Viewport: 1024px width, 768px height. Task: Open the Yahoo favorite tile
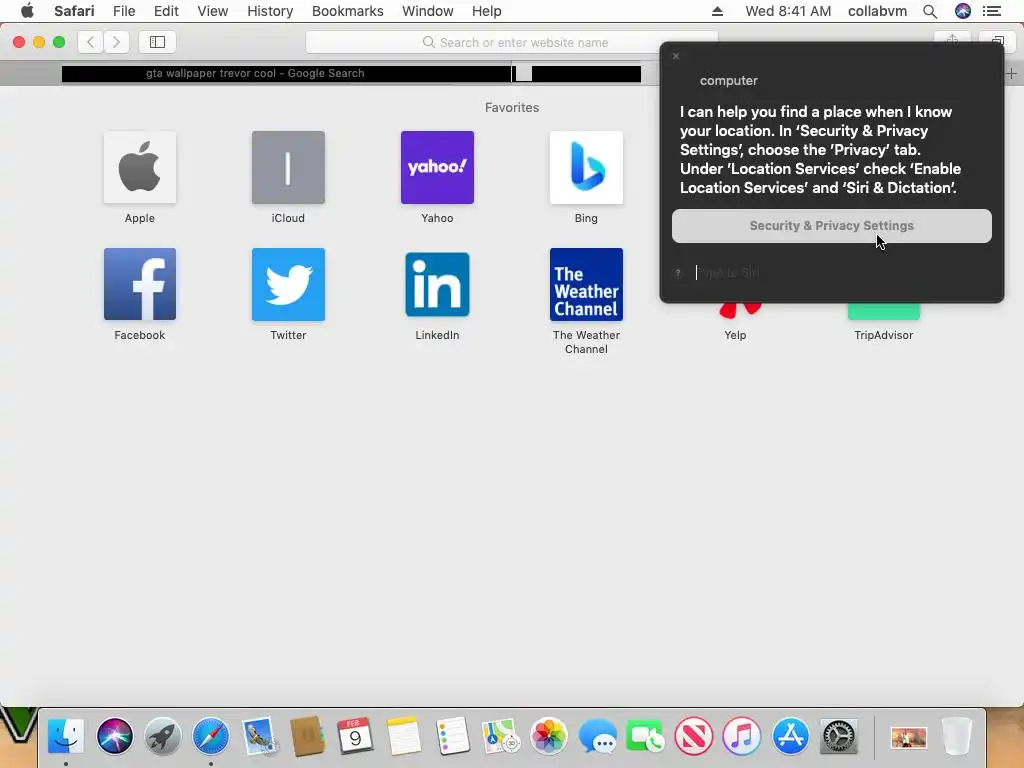point(437,167)
